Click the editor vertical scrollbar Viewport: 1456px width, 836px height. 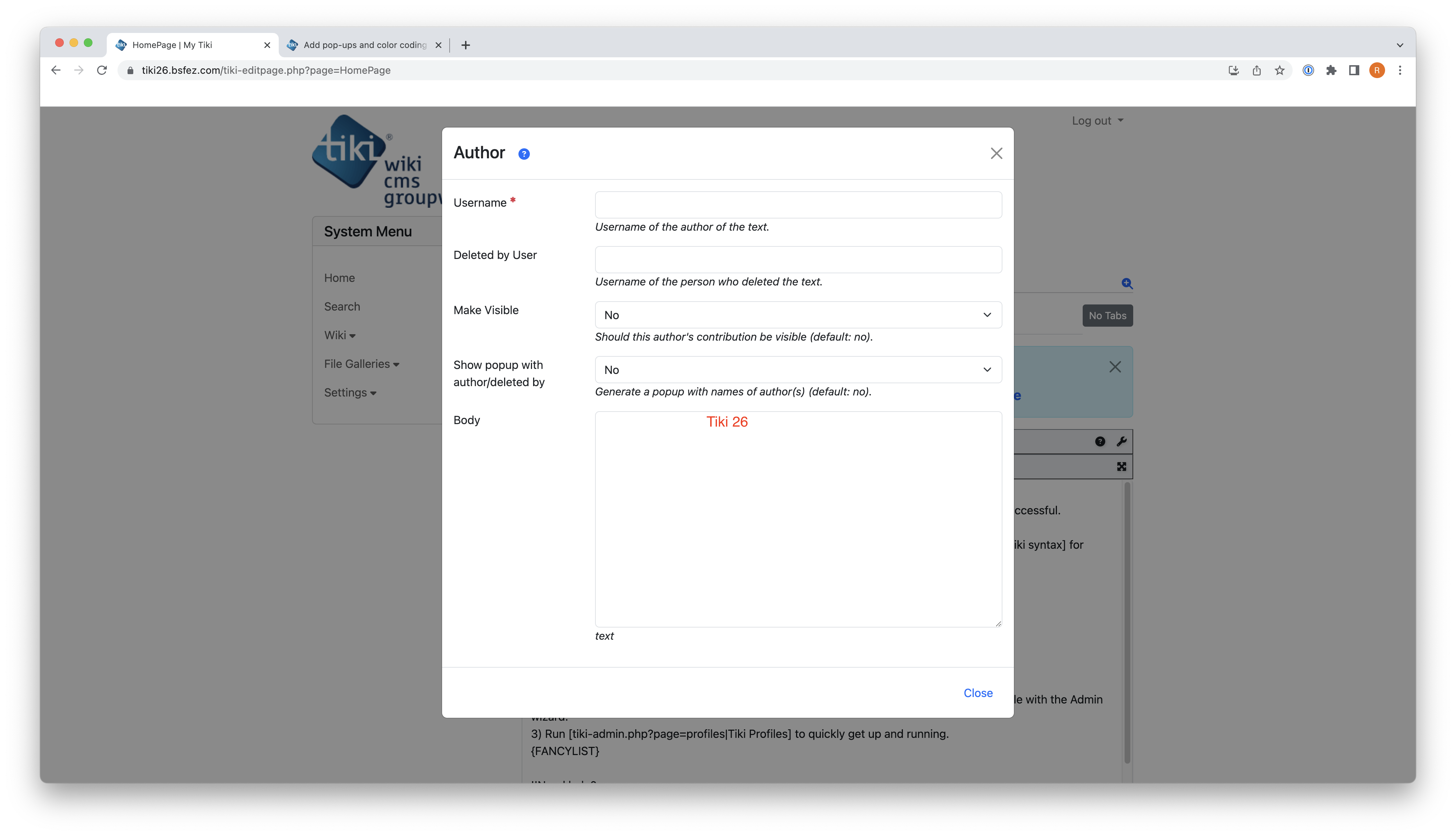(x=1127, y=623)
